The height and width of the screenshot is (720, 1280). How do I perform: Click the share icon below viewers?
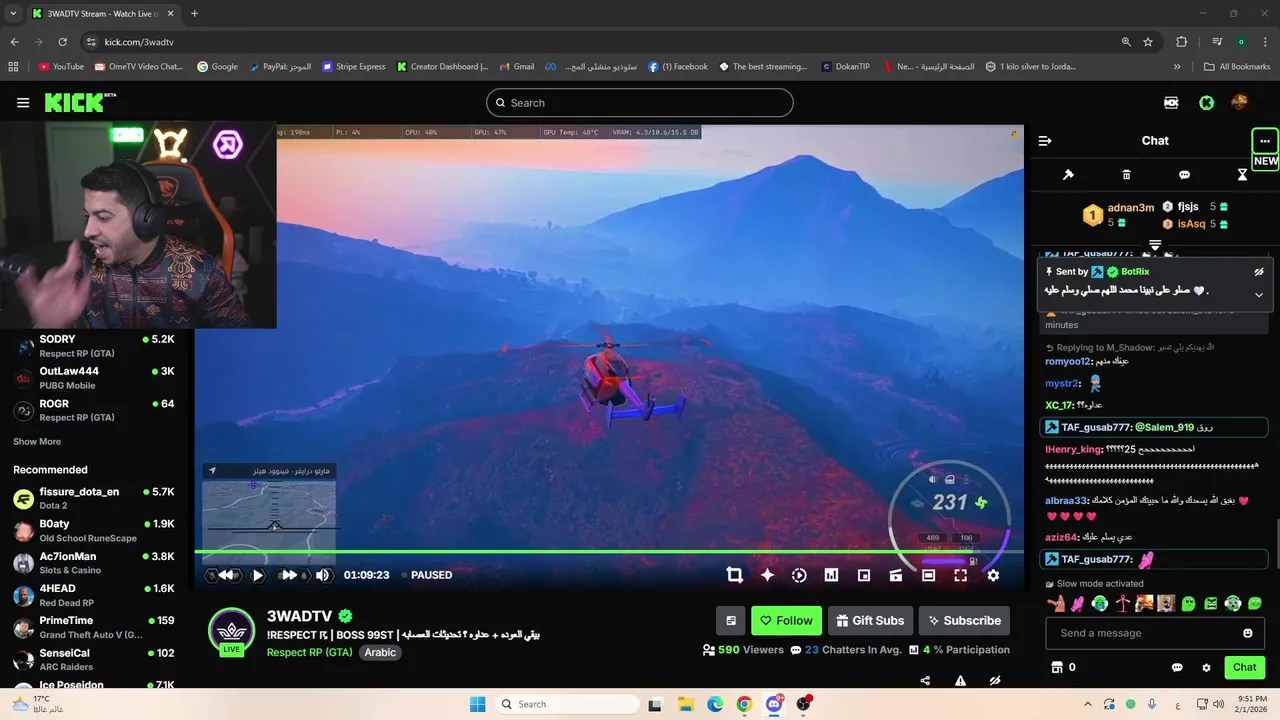coord(925,681)
